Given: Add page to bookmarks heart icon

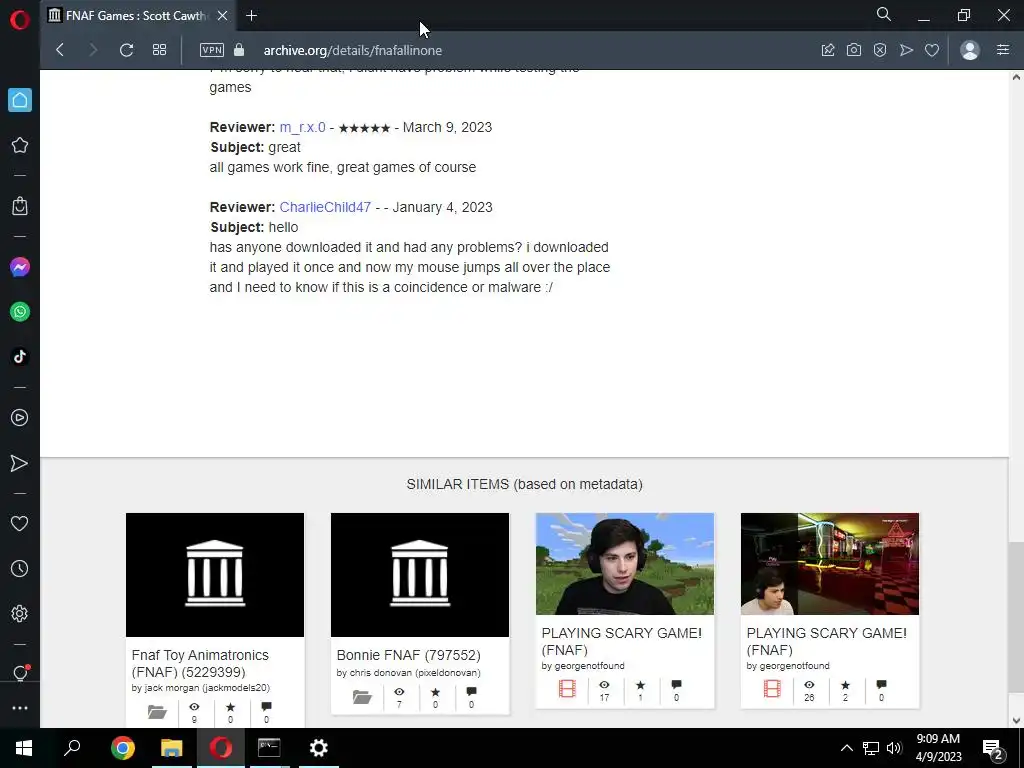Looking at the screenshot, I should pyautogui.click(x=932, y=50).
